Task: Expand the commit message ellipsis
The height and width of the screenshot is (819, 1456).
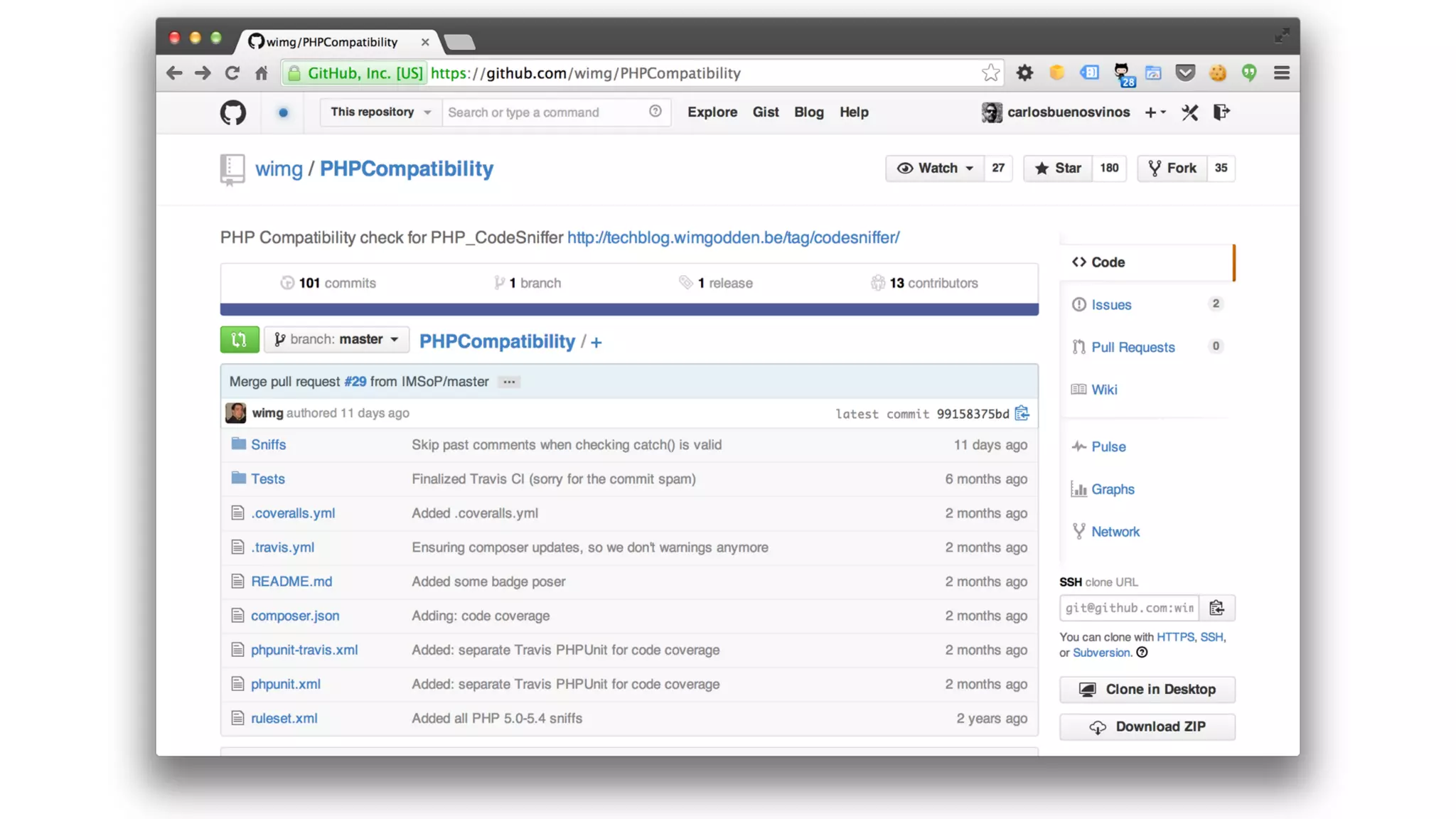Action: 509,382
